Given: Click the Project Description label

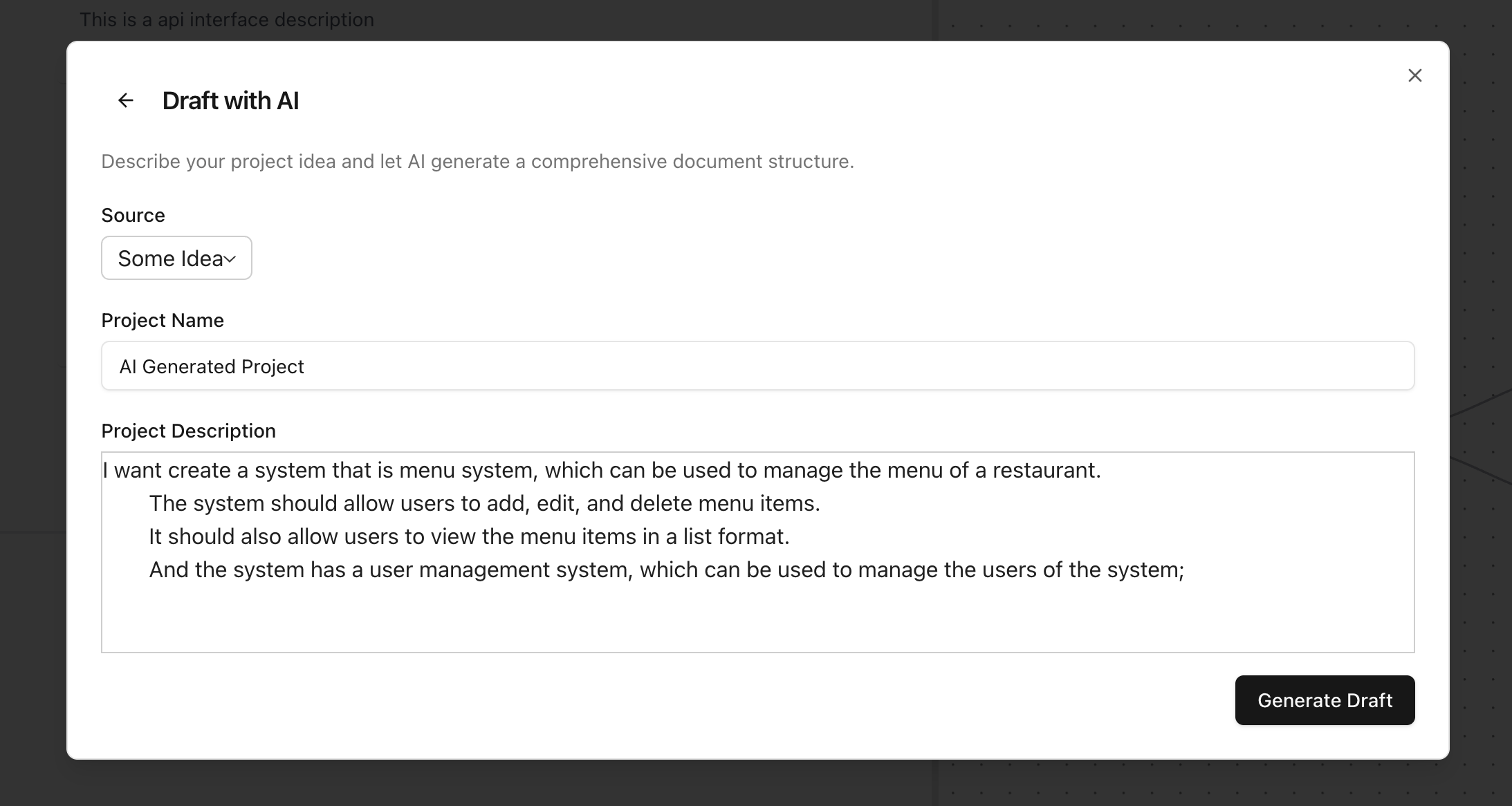Looking at the screenshot, I should [x=188, y=431].
